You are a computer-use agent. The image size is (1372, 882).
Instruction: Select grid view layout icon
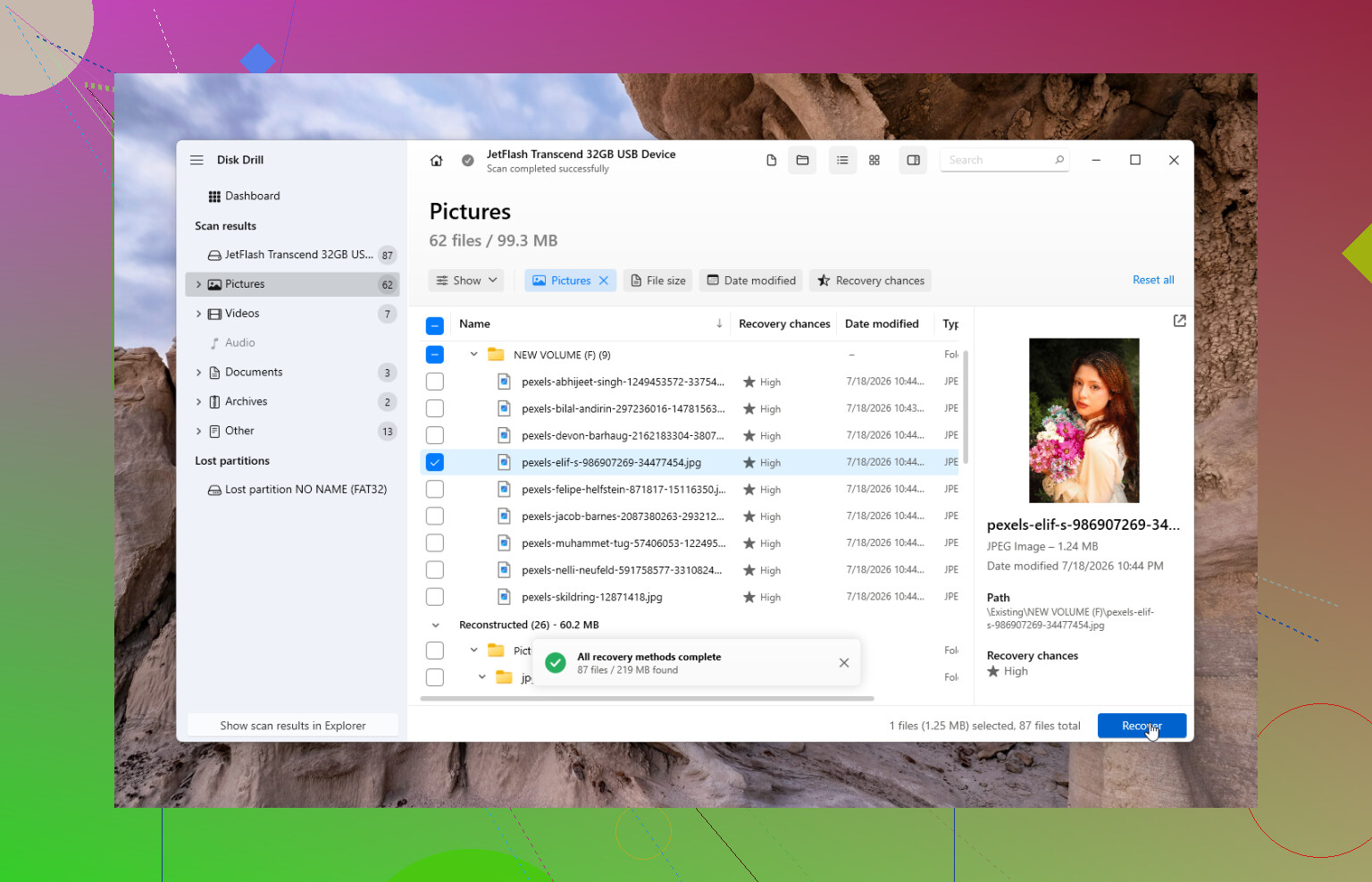[x=874, y=160]
